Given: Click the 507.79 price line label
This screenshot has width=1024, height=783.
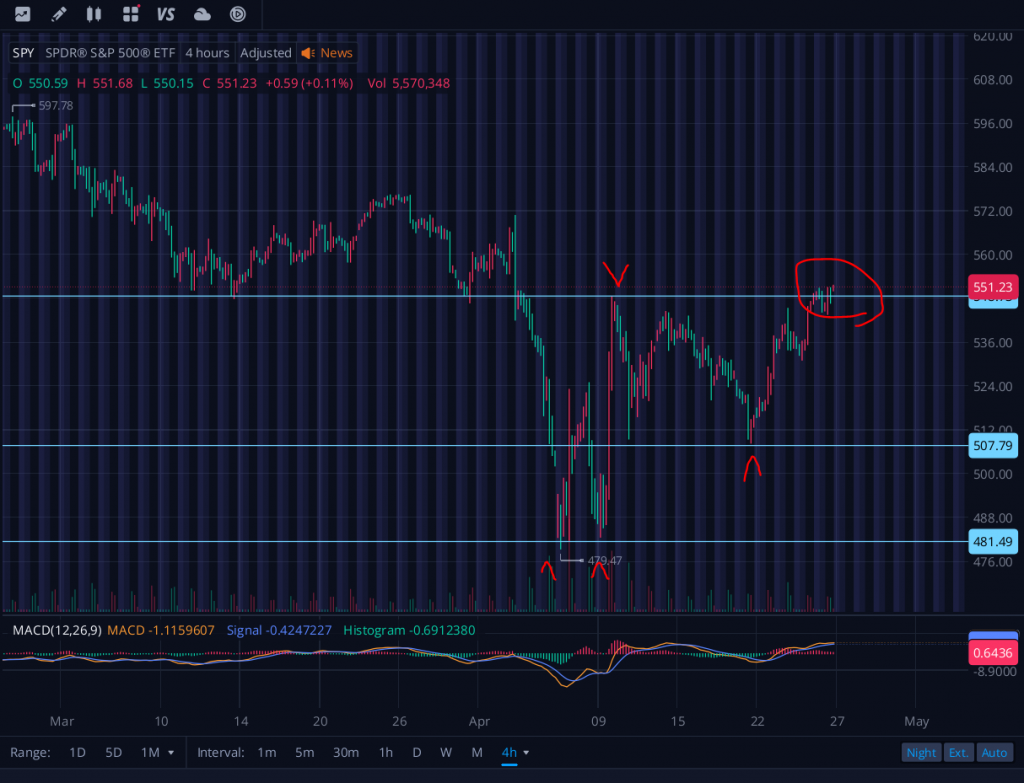Looking at the screenshot, I should click(x=994, y=446).
